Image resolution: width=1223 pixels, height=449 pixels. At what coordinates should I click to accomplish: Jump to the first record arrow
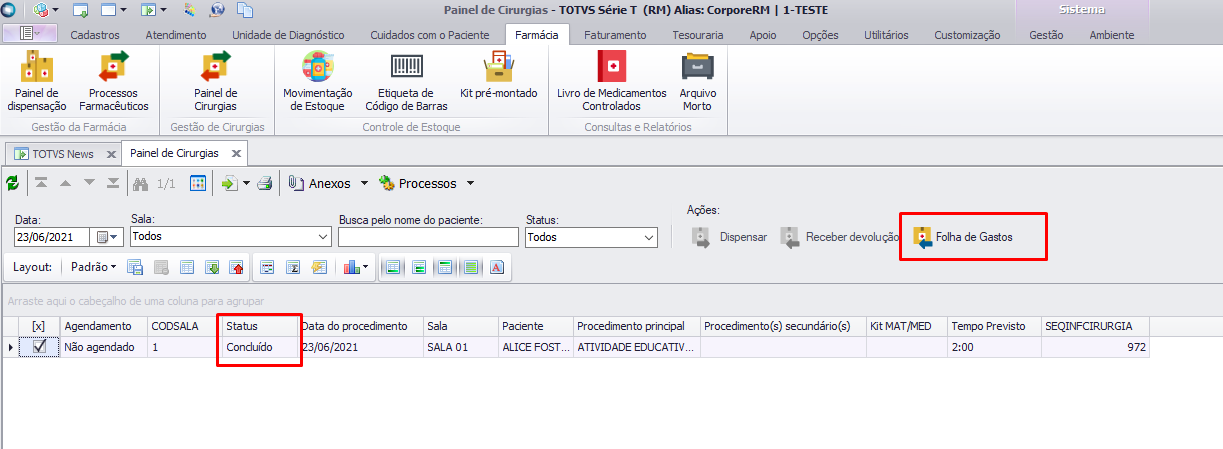41,183
